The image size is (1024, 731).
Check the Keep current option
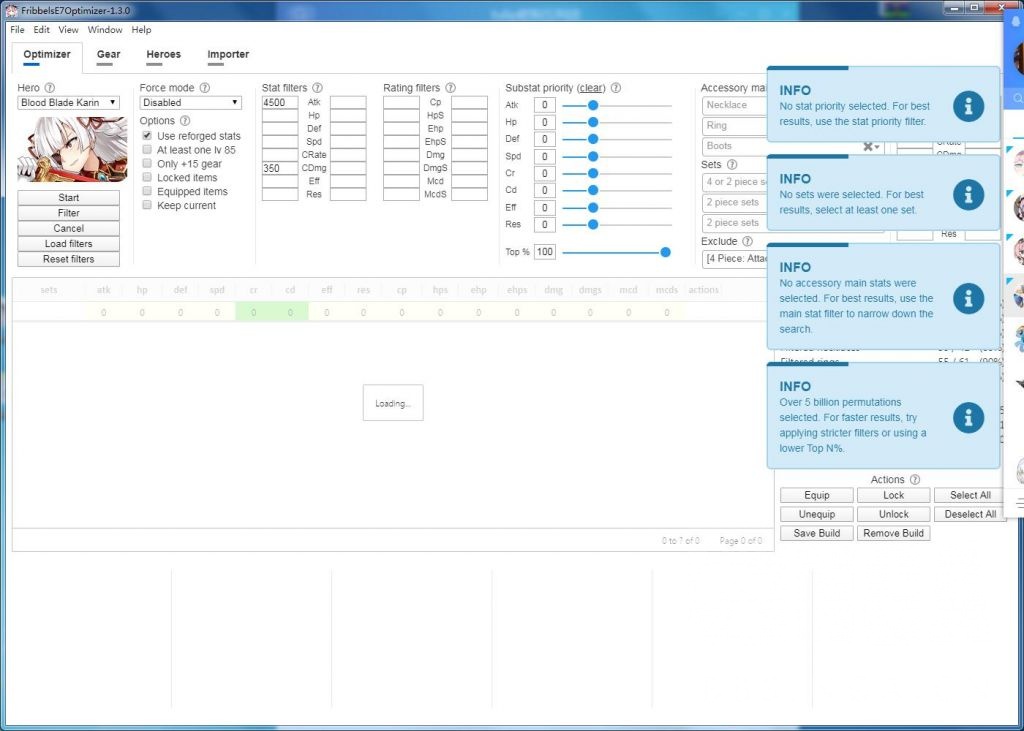click(148, 206)
